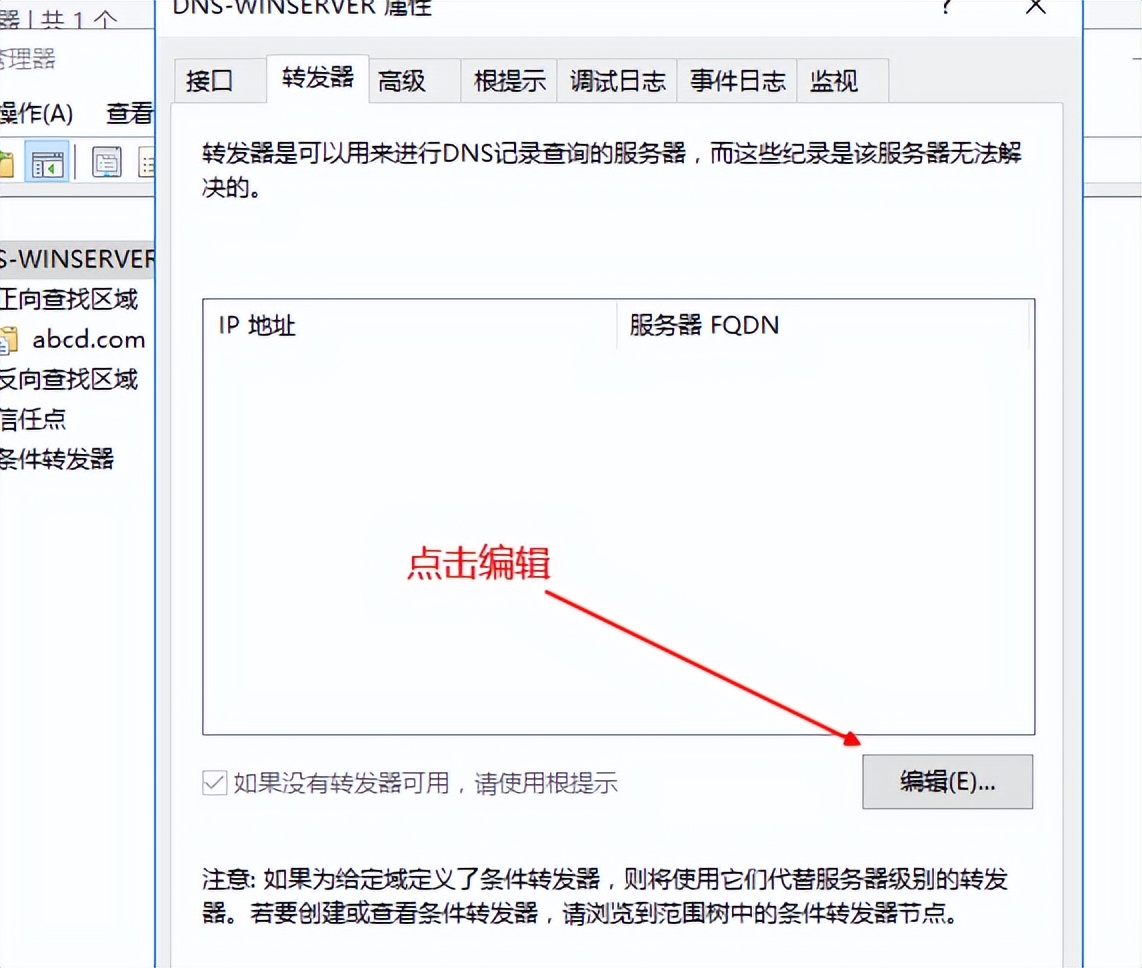
Task: Uncheck 如果没有转发器可用，请使用根提示
Action: tap(214, 783)
